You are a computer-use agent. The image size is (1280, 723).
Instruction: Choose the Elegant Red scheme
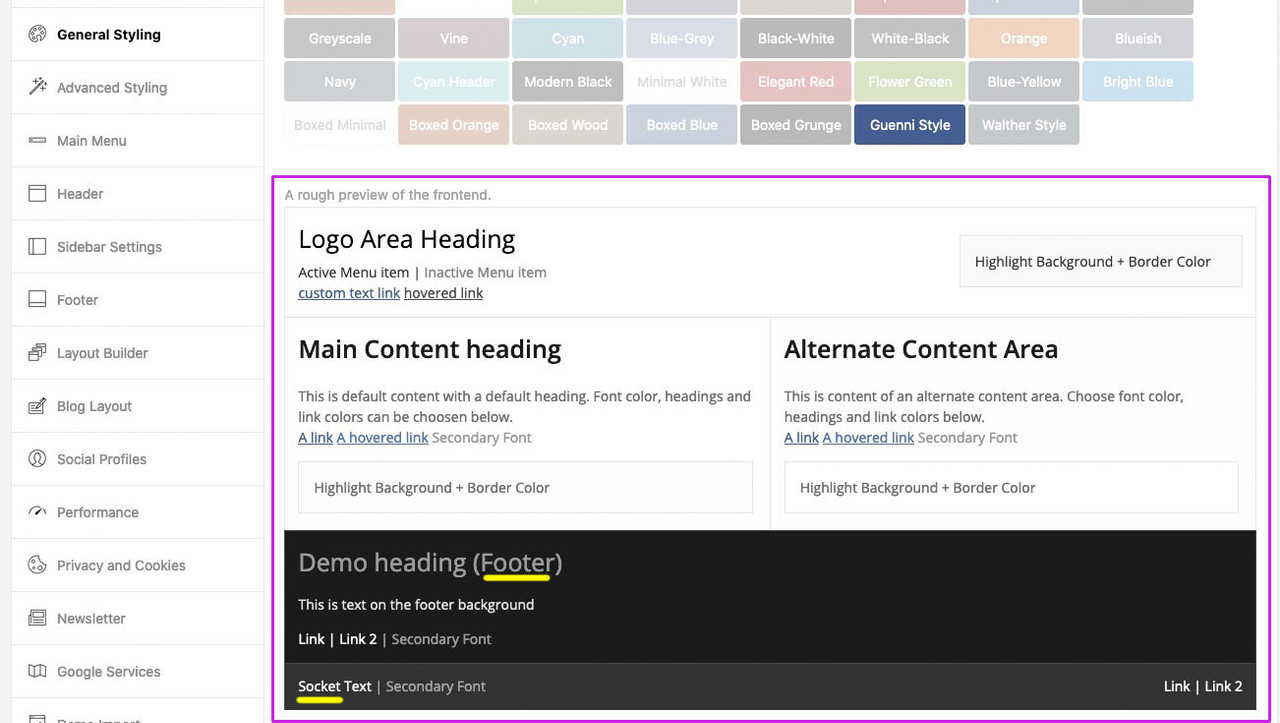pyautogui.click(x=796, y=81)
